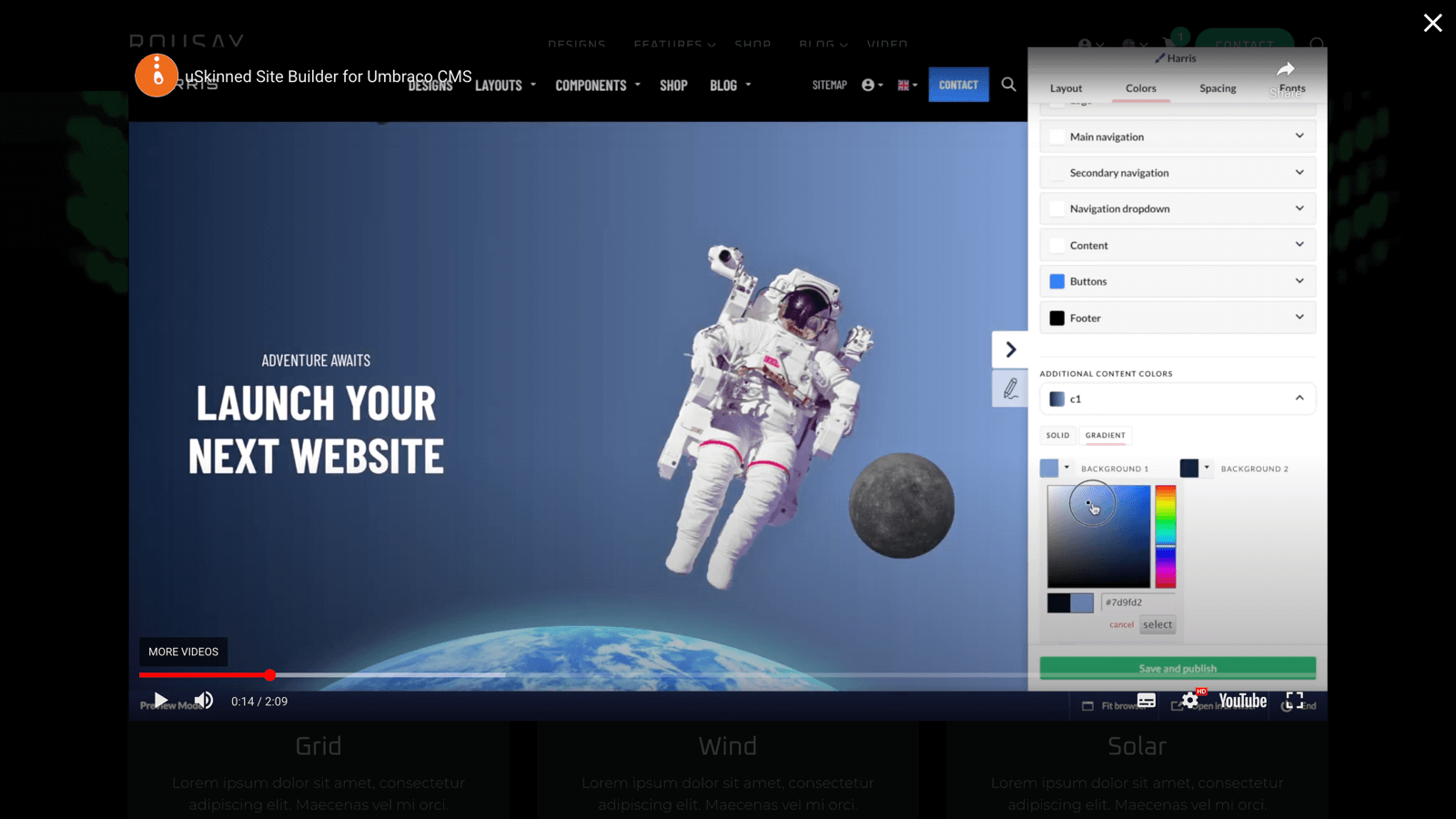
Task: Switch to Solid color mode
Action: [x=1057, y=435]
